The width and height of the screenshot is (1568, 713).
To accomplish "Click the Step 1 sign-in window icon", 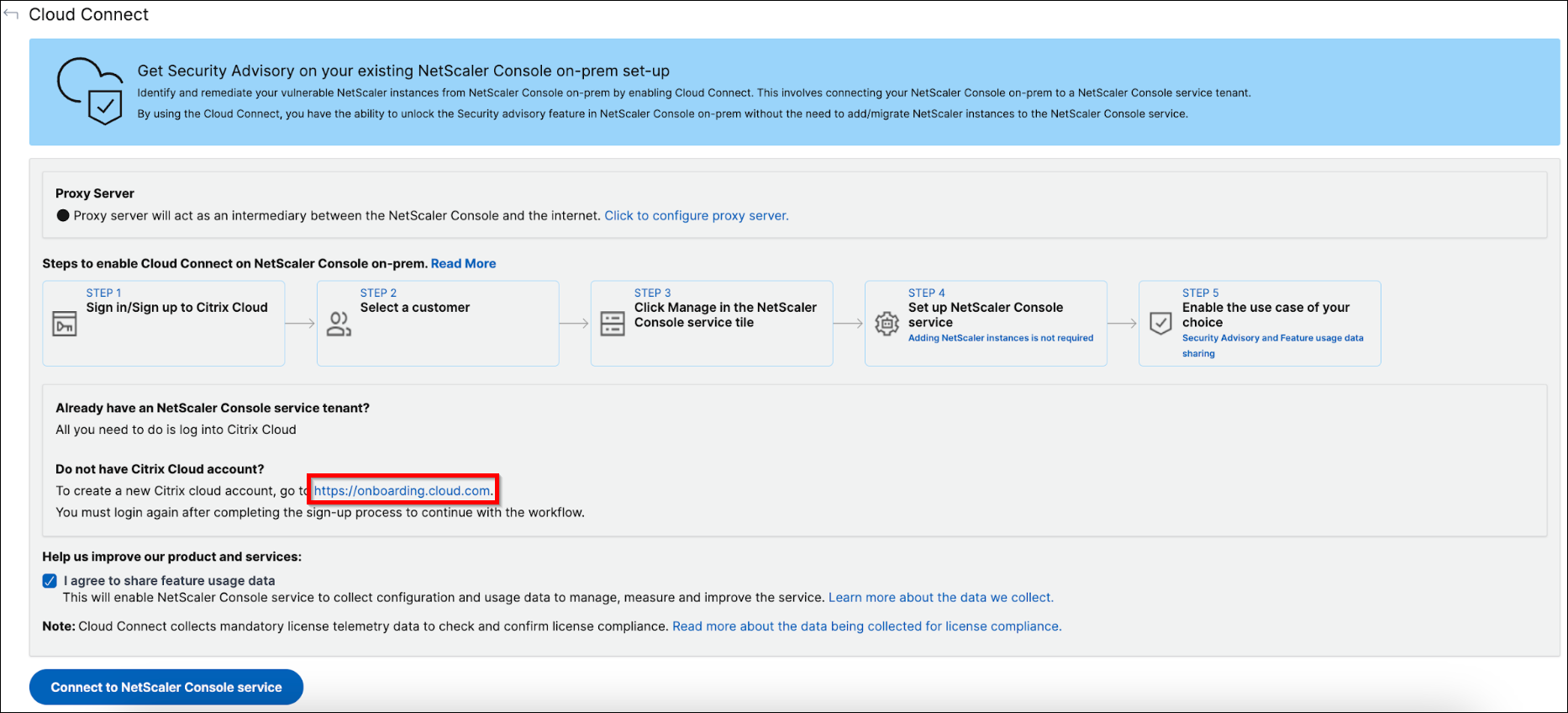I will (65, 323).
